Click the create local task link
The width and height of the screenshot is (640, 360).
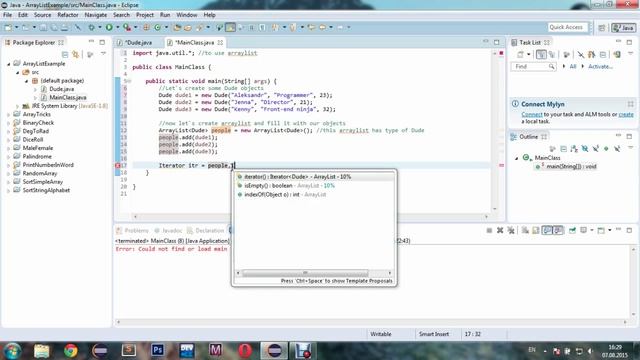click(626, 115)
